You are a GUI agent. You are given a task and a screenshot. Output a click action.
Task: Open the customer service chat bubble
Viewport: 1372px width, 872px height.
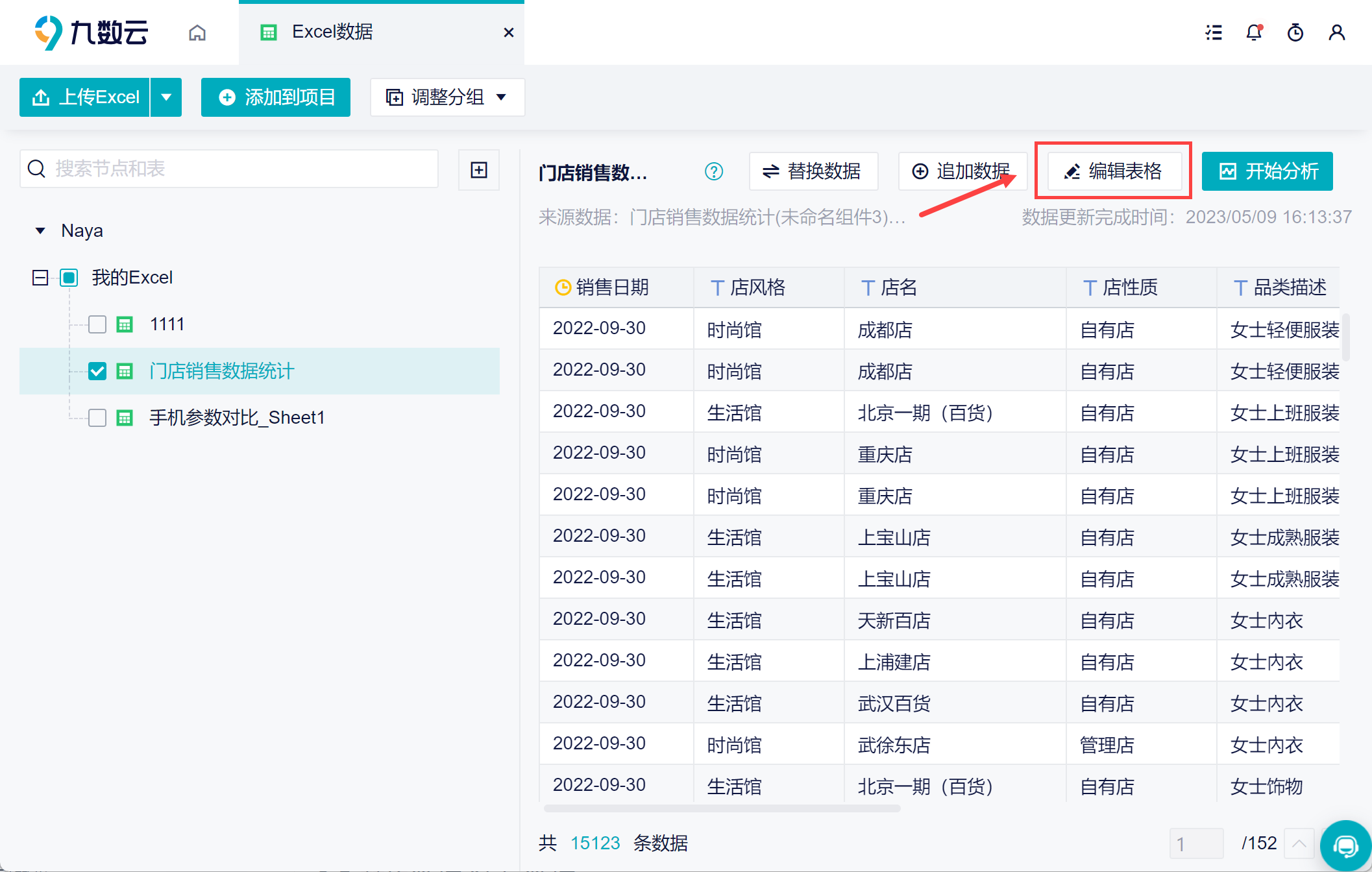click(1346, 845)
